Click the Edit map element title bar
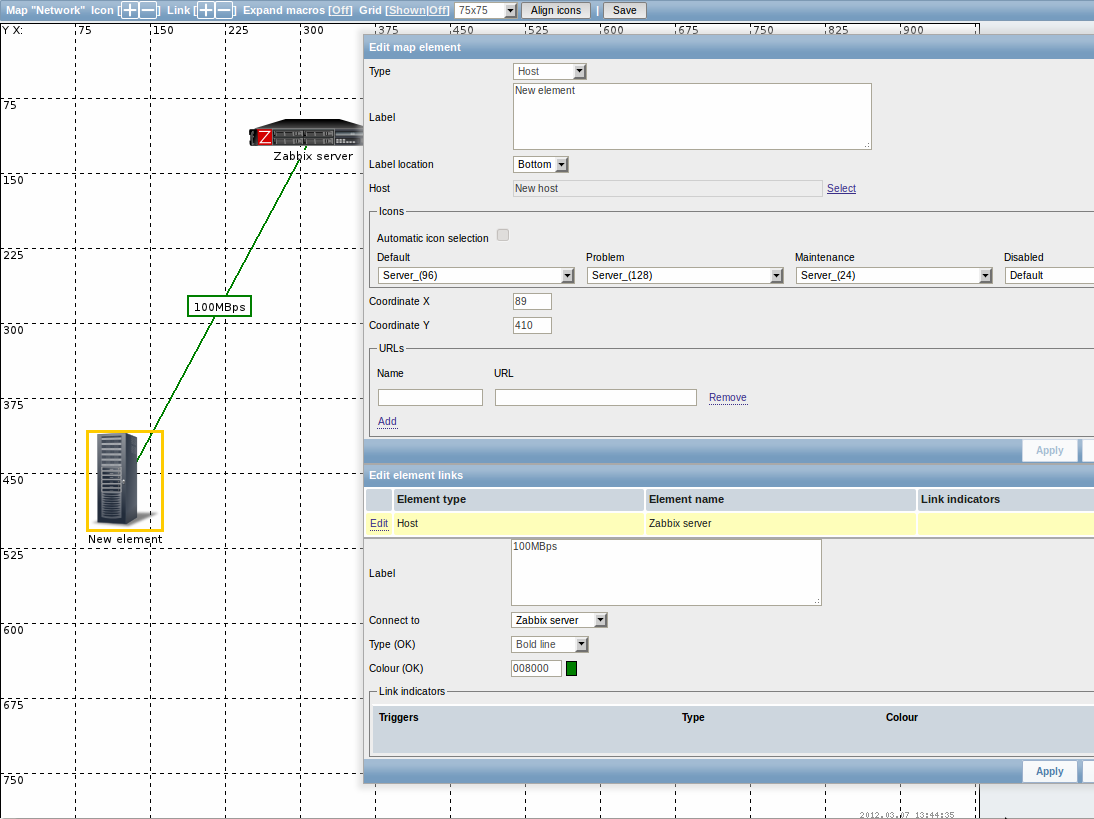1094x819 pixels. point(728,47)
